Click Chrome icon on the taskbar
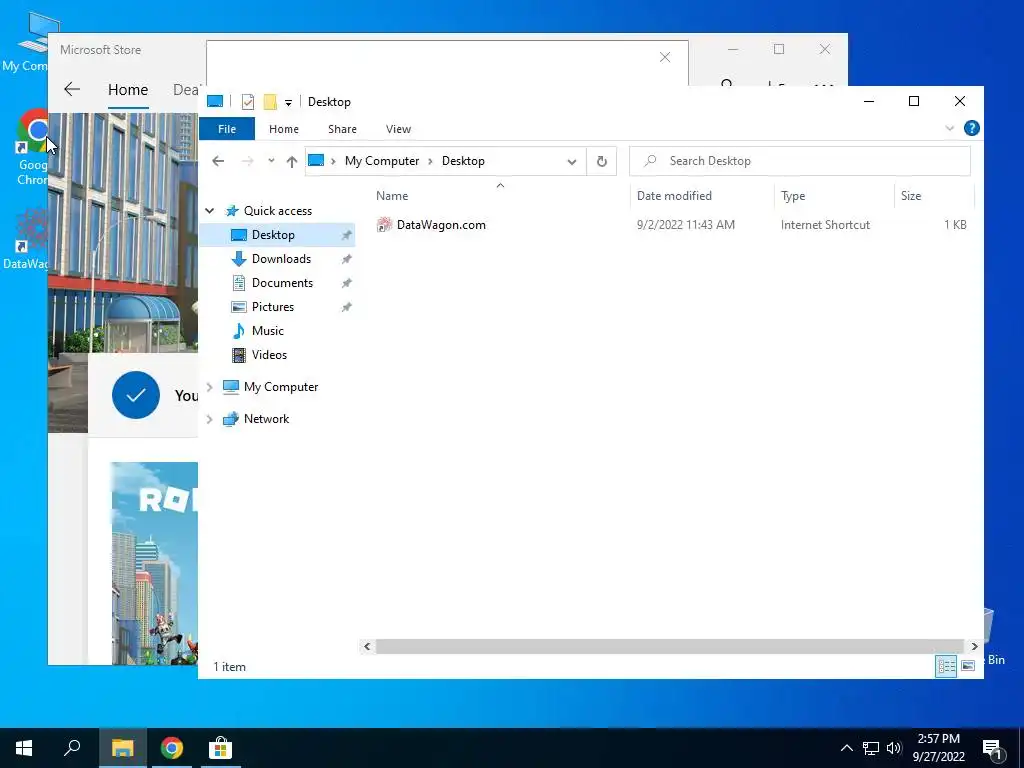 tap(172, 748)
